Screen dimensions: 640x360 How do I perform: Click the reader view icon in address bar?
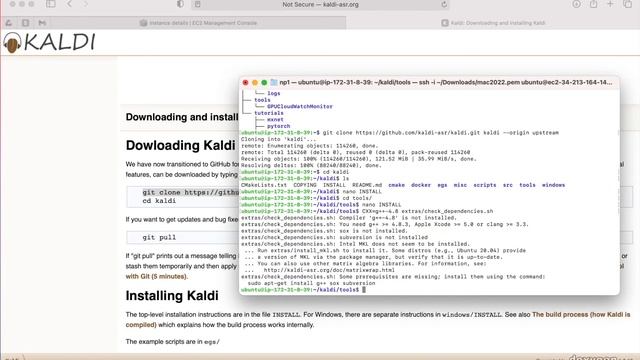(x=198, y=4)
